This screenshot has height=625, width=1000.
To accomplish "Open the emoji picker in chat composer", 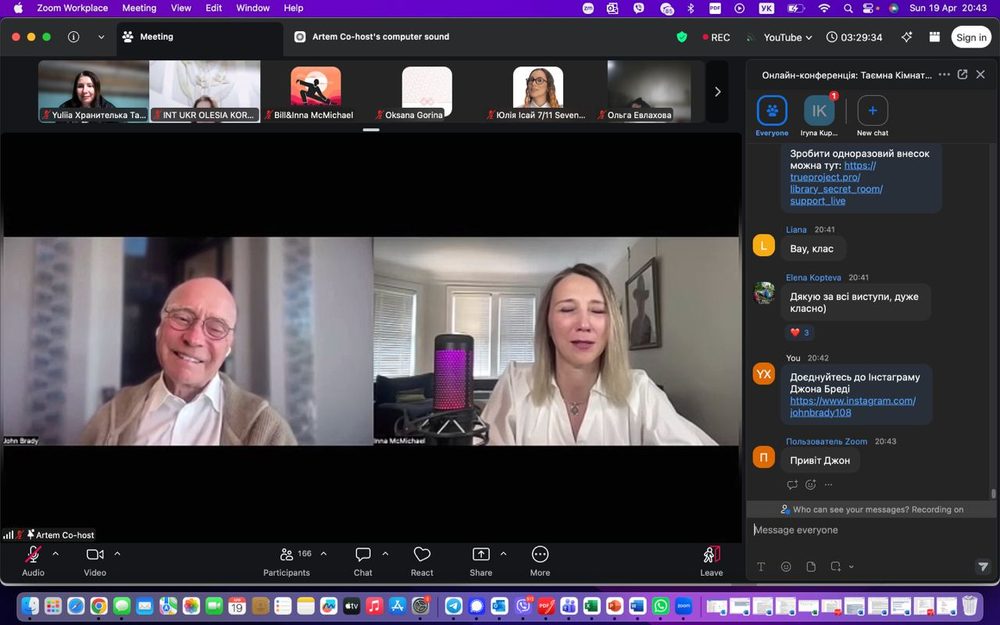I will [786, 566].
